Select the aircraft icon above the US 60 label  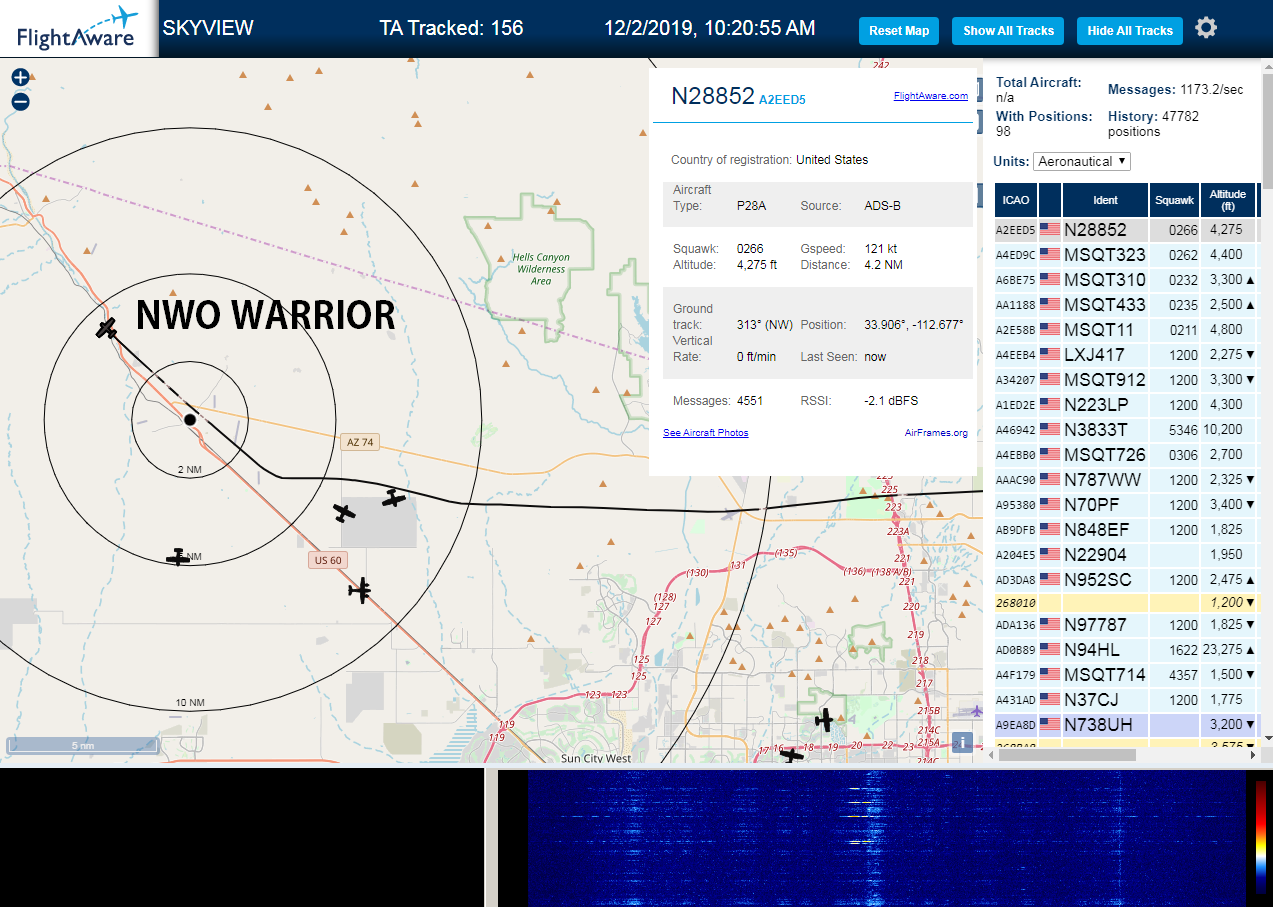pyautogui.click(x=344, y=513)
